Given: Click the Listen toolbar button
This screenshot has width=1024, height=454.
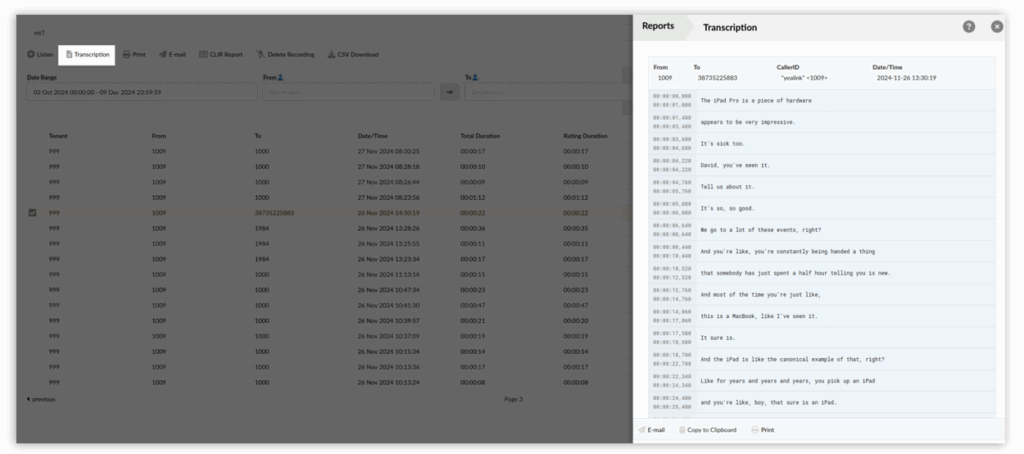Looking at the screenshot, I should pos(40,55).
